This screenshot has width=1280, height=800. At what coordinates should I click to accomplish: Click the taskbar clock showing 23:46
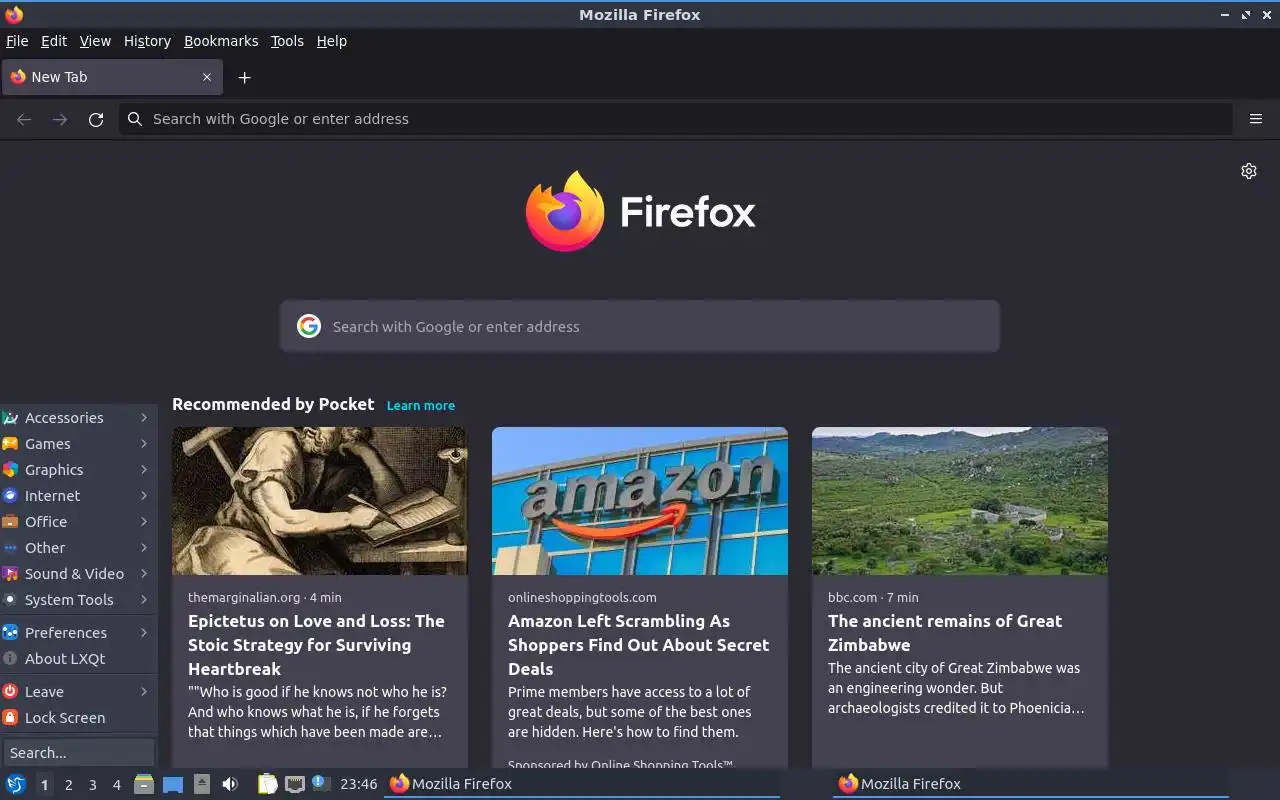[359, 784]
